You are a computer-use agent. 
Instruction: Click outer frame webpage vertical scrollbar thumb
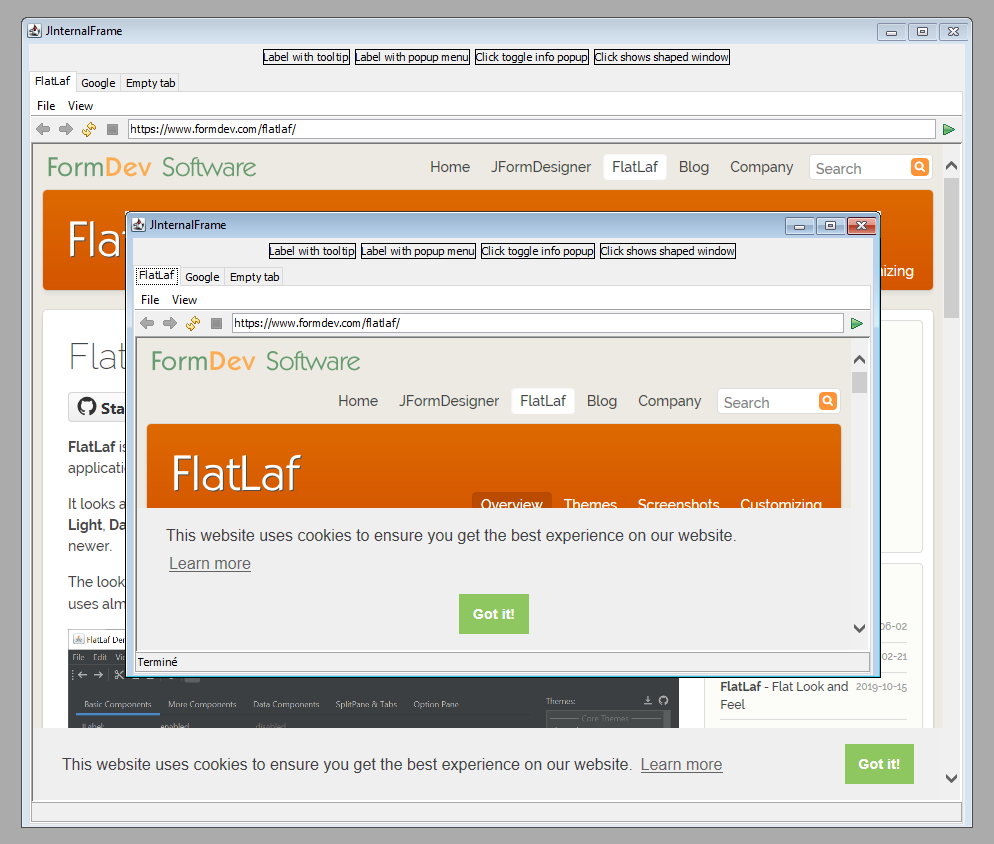pos(951,248)
